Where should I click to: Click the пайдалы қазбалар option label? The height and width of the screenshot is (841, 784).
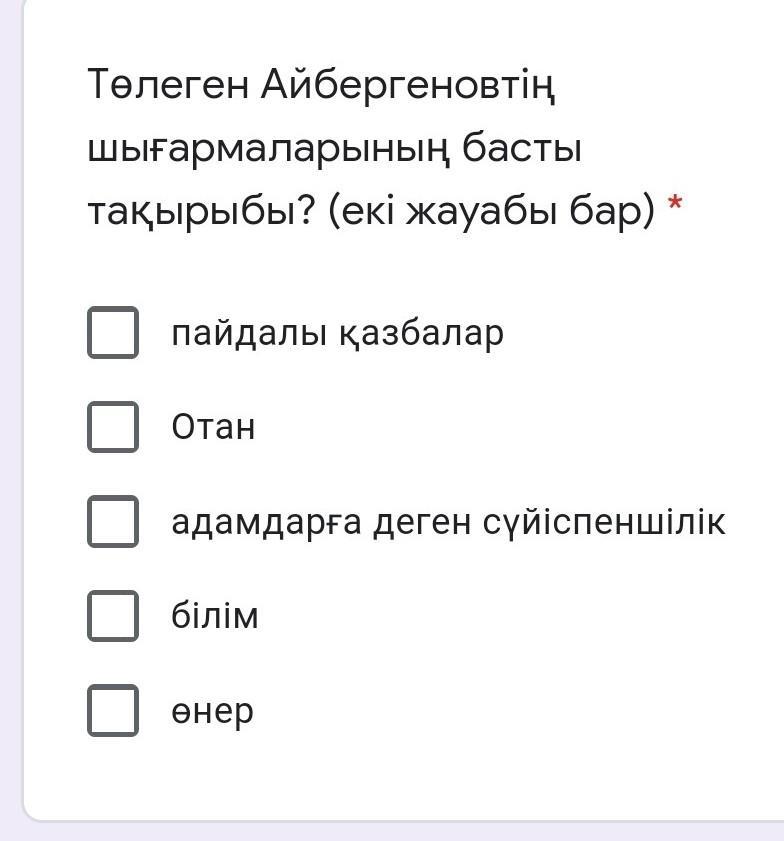coord(337,333)
